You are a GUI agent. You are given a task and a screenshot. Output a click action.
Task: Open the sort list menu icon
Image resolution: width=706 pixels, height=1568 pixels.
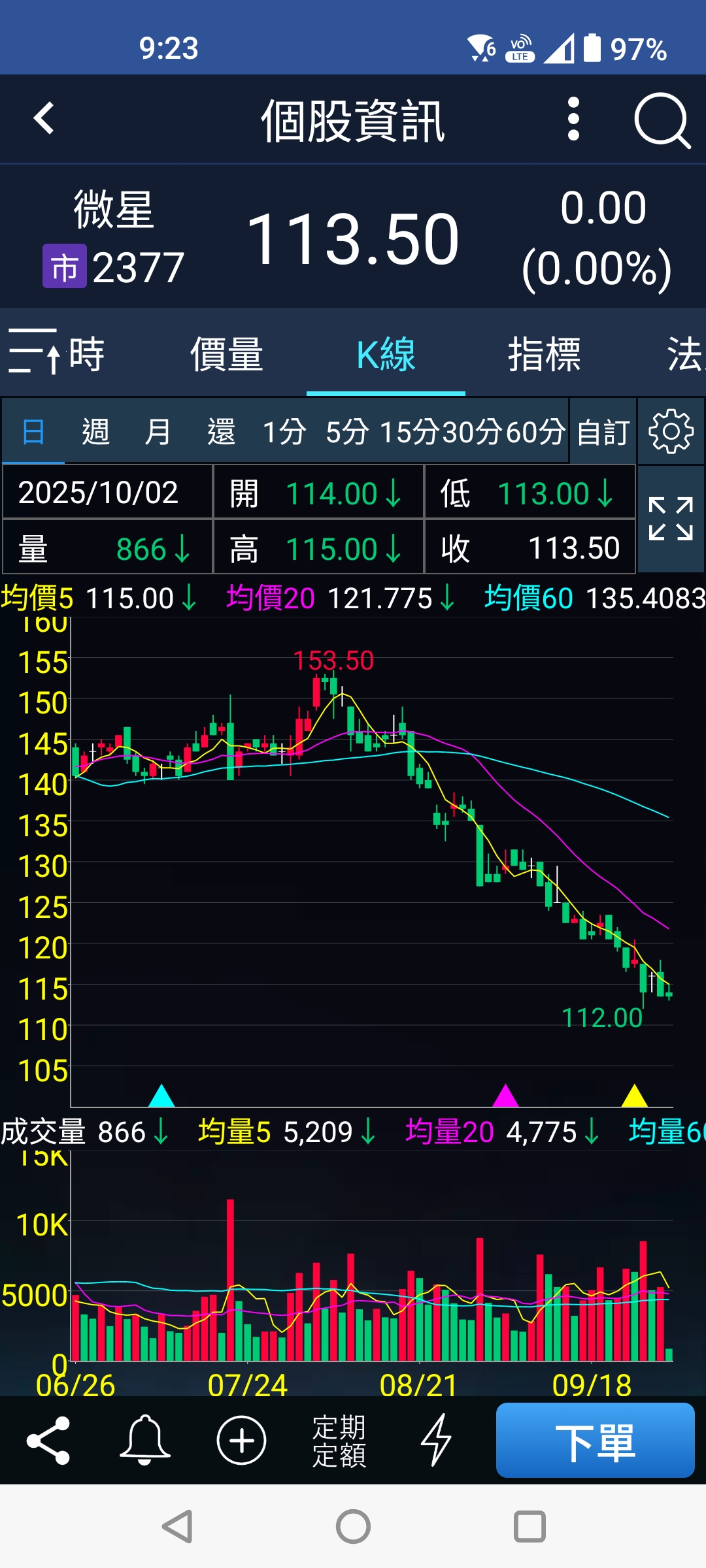tap(34, 352)
